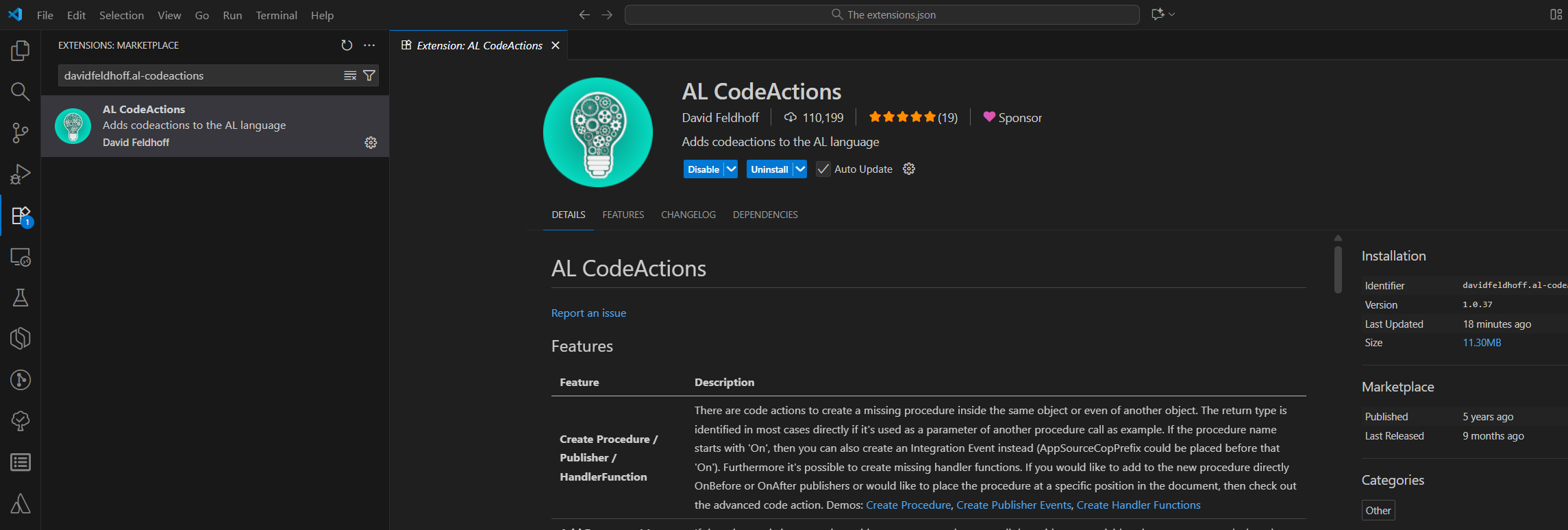Select AL CodeActions in the extensions list
The height and width of the screenshot is (530, 1568).
215,126
